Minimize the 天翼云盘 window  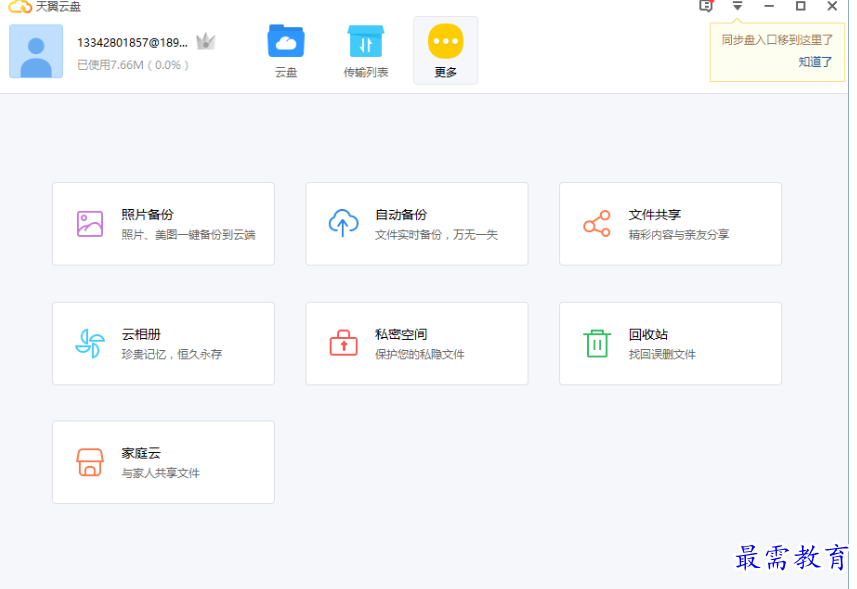tap(769, 6)
